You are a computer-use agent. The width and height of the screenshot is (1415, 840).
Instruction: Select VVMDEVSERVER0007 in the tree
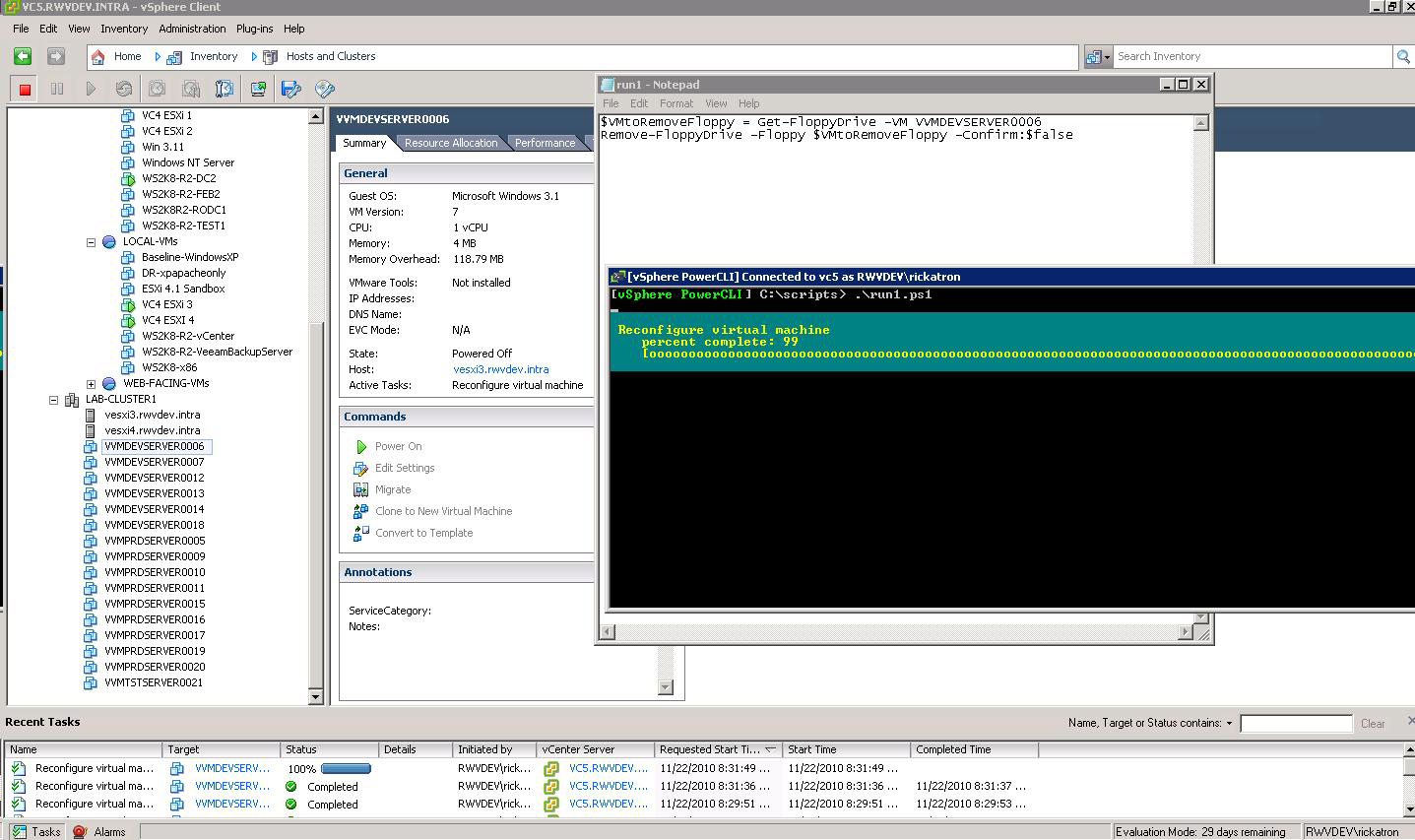pyautogui.click(x=155, y=462)
